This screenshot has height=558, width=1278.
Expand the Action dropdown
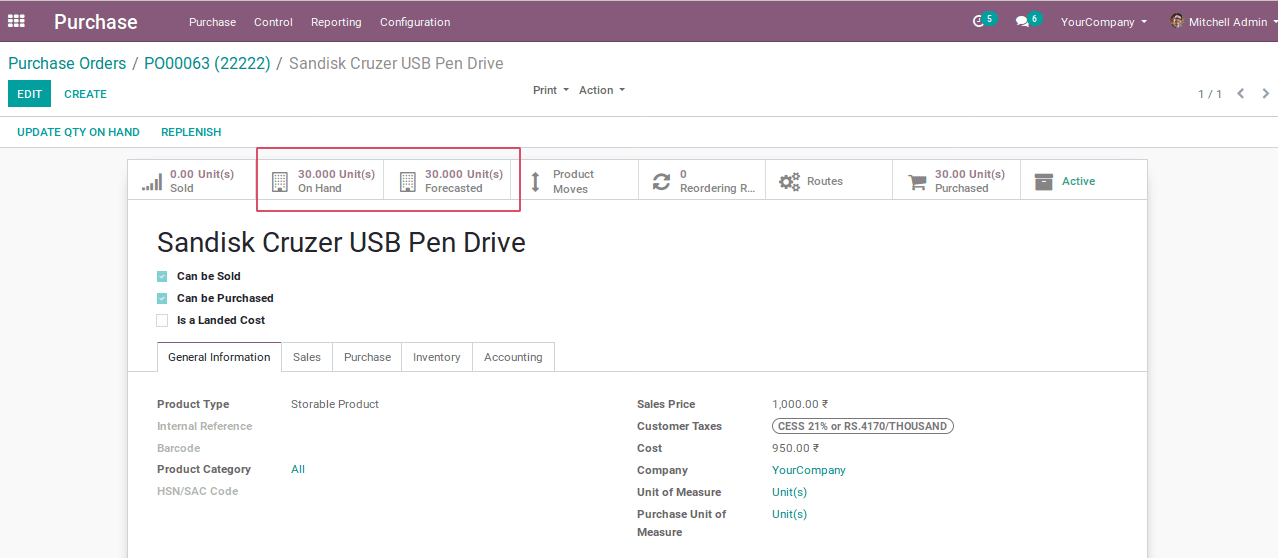tap(602, 90)
